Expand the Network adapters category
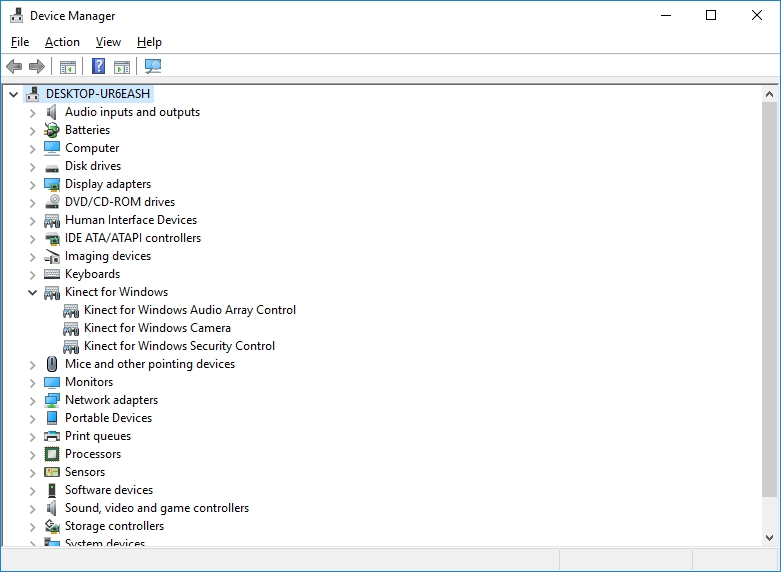781x572 pixels. point(32,400)
